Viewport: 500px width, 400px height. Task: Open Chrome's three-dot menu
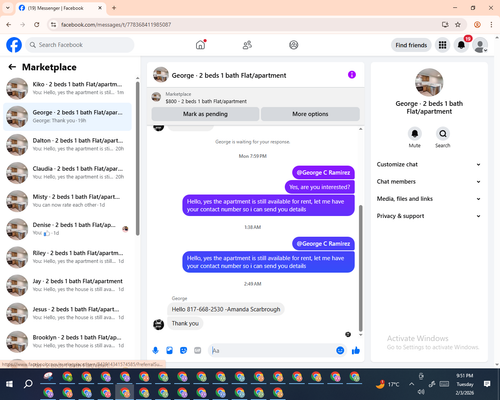[491, 24]
